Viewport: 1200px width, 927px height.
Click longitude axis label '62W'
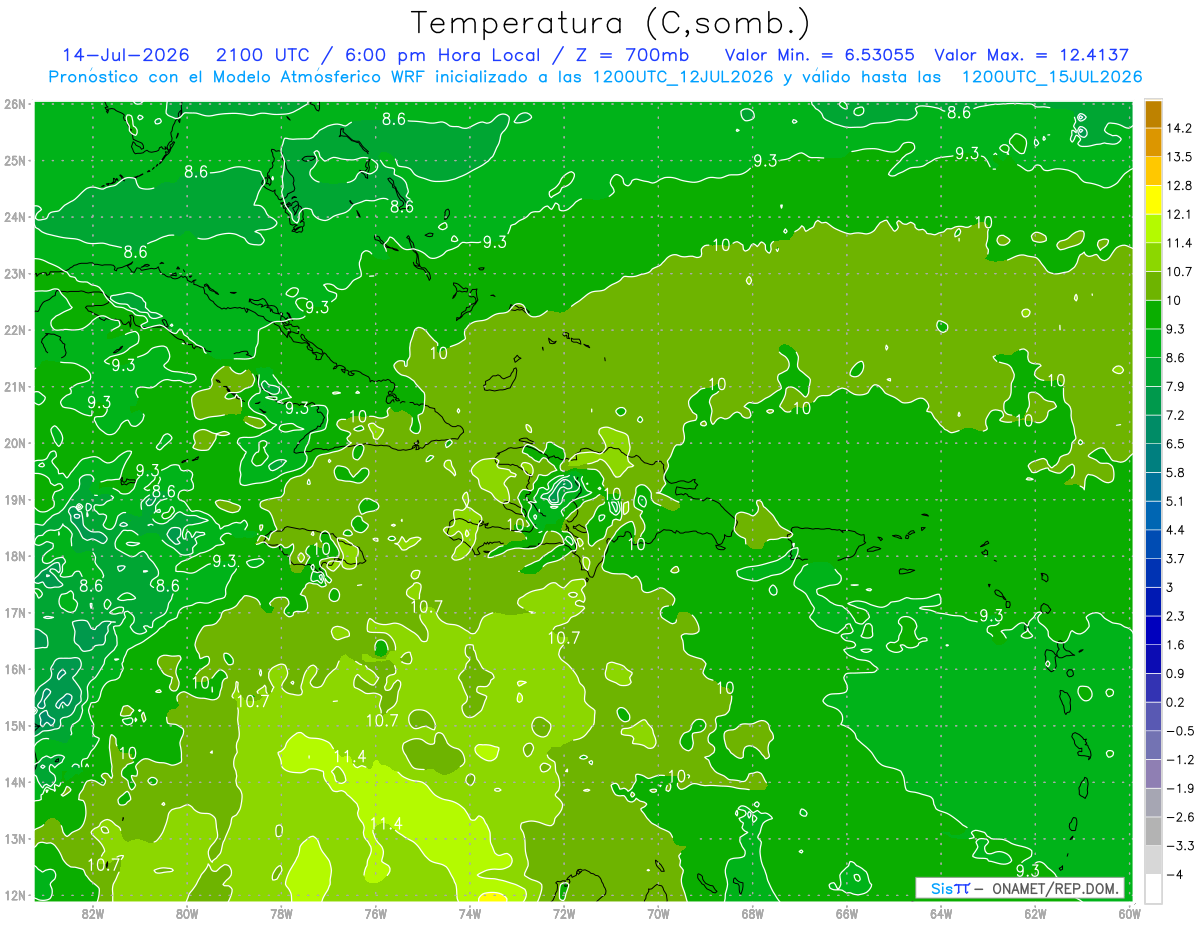(1035, 912)
